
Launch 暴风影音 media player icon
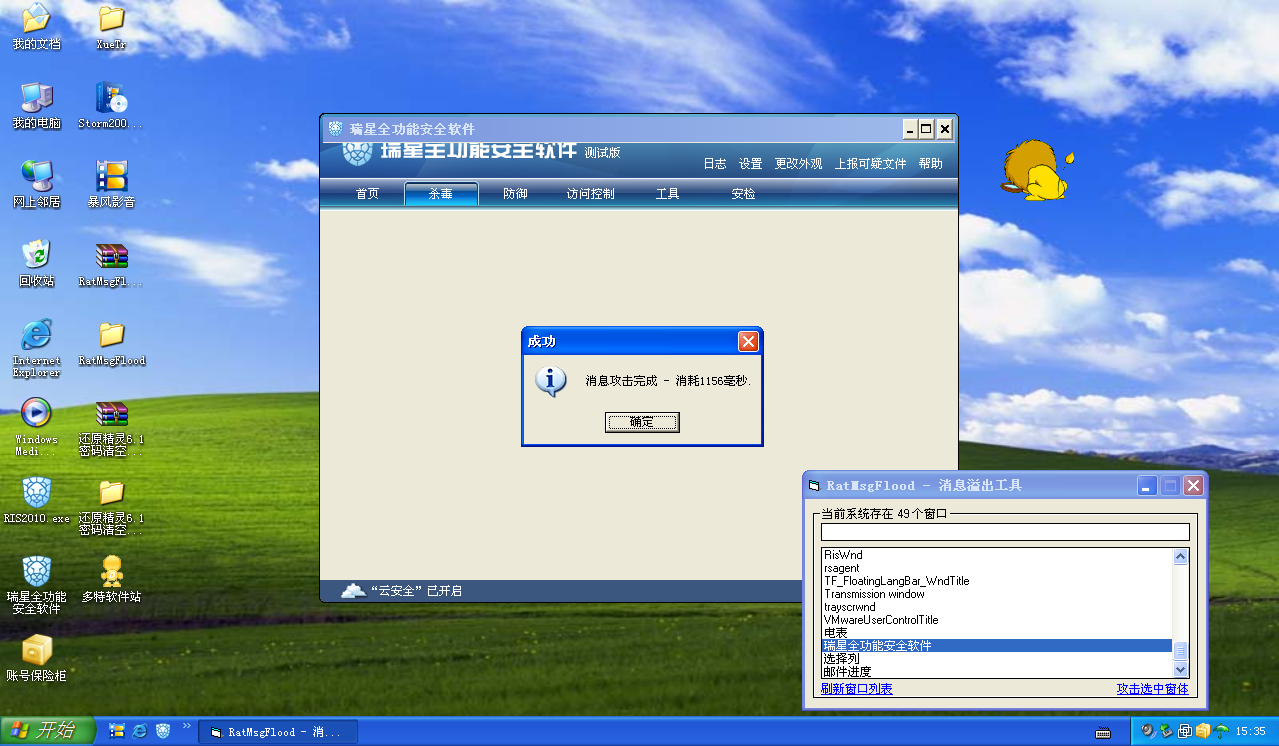coord(111,183)
